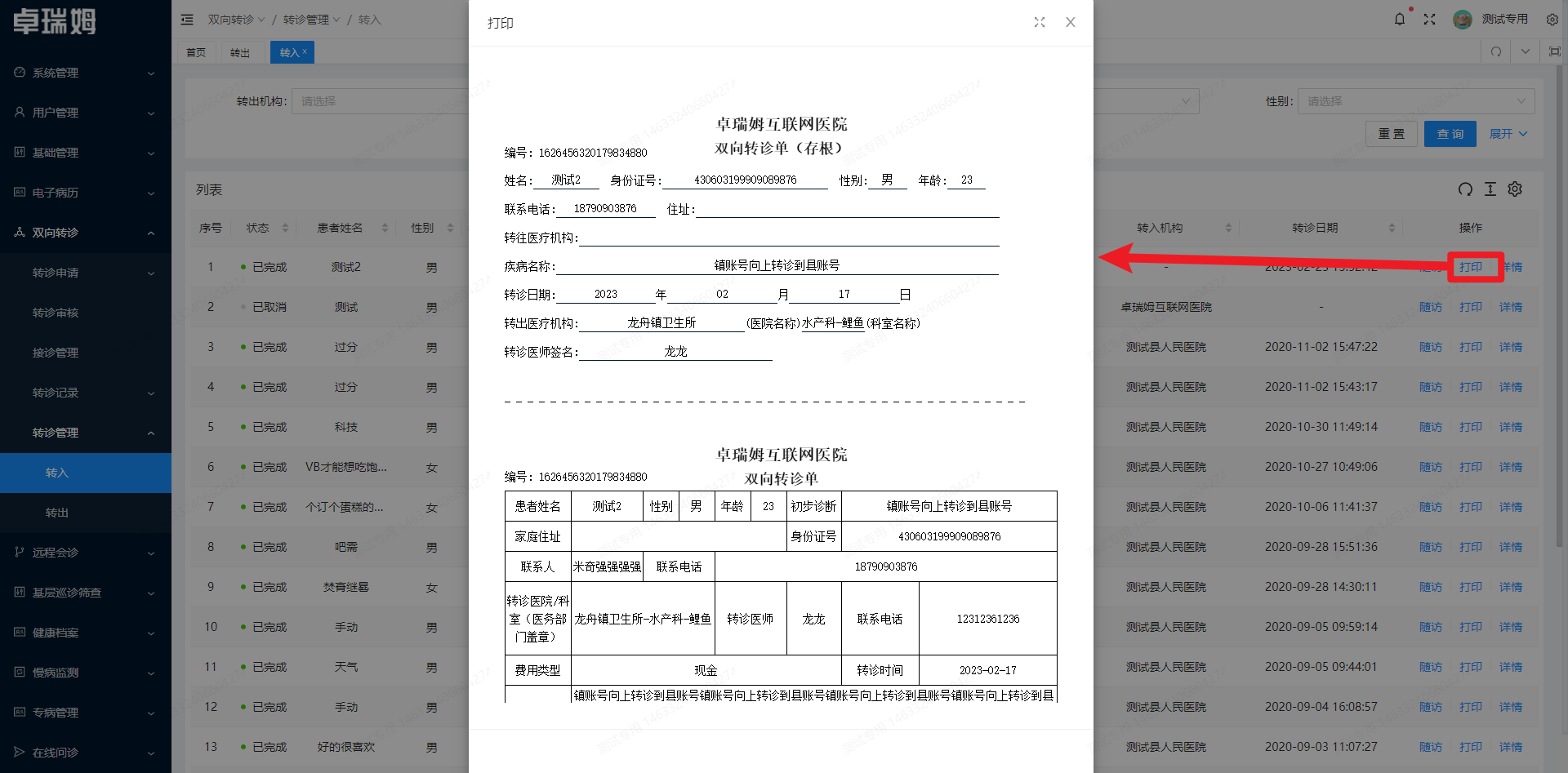Image resolution: width=1568 pixels, height=773 pixels.
Task: Enter fullscreen with the expand-arrows icon
Action: coord(1430,19)
